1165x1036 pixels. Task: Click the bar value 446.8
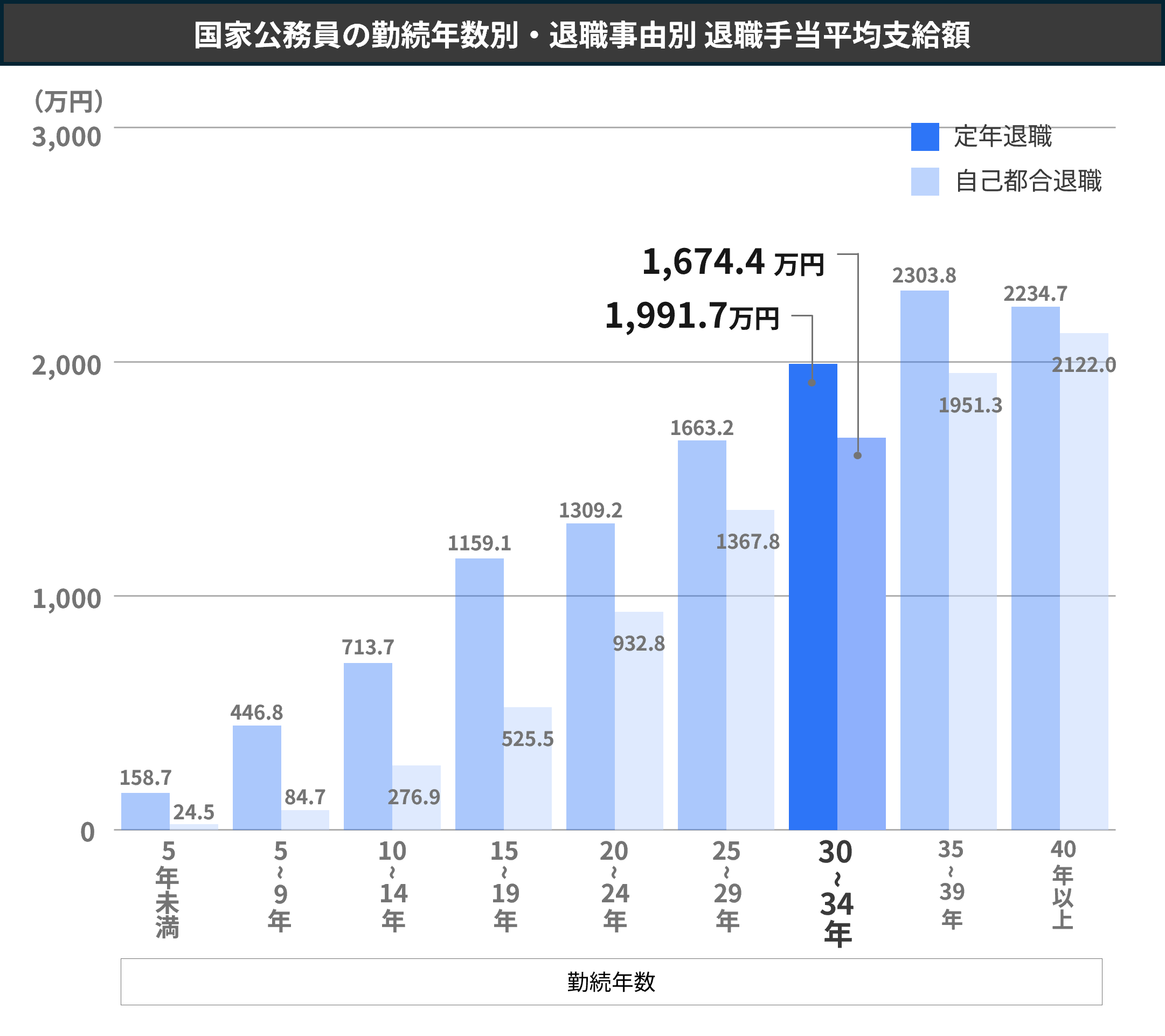[x=256, y=713]
